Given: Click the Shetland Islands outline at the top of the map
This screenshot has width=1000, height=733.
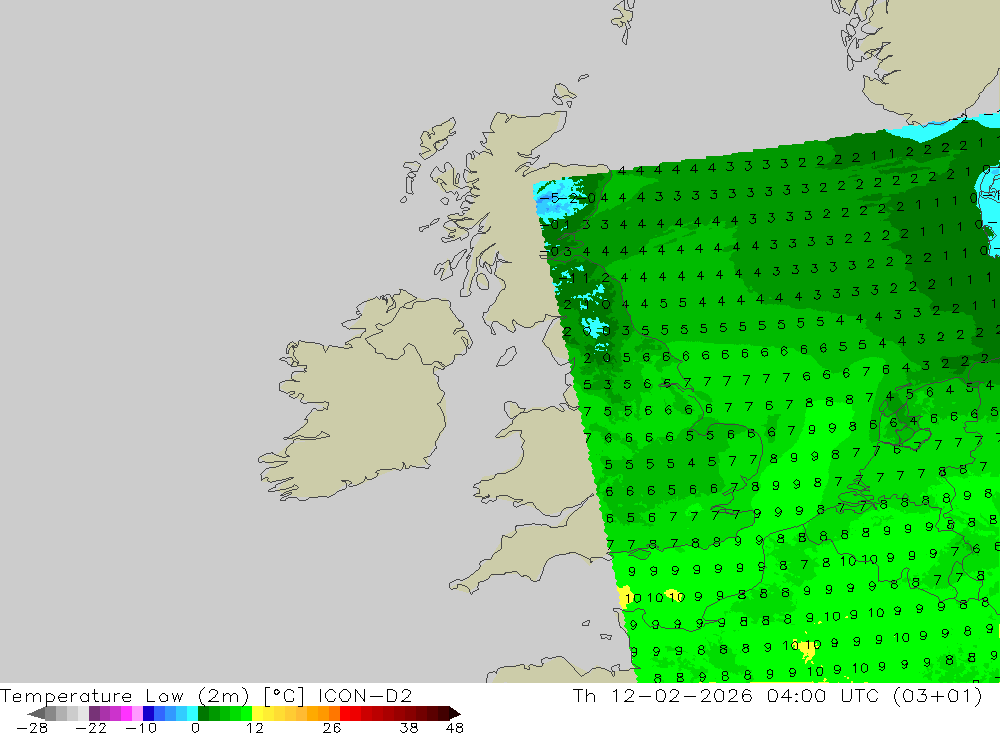Looking at the screenshot, I should click(x=625, y=20).
